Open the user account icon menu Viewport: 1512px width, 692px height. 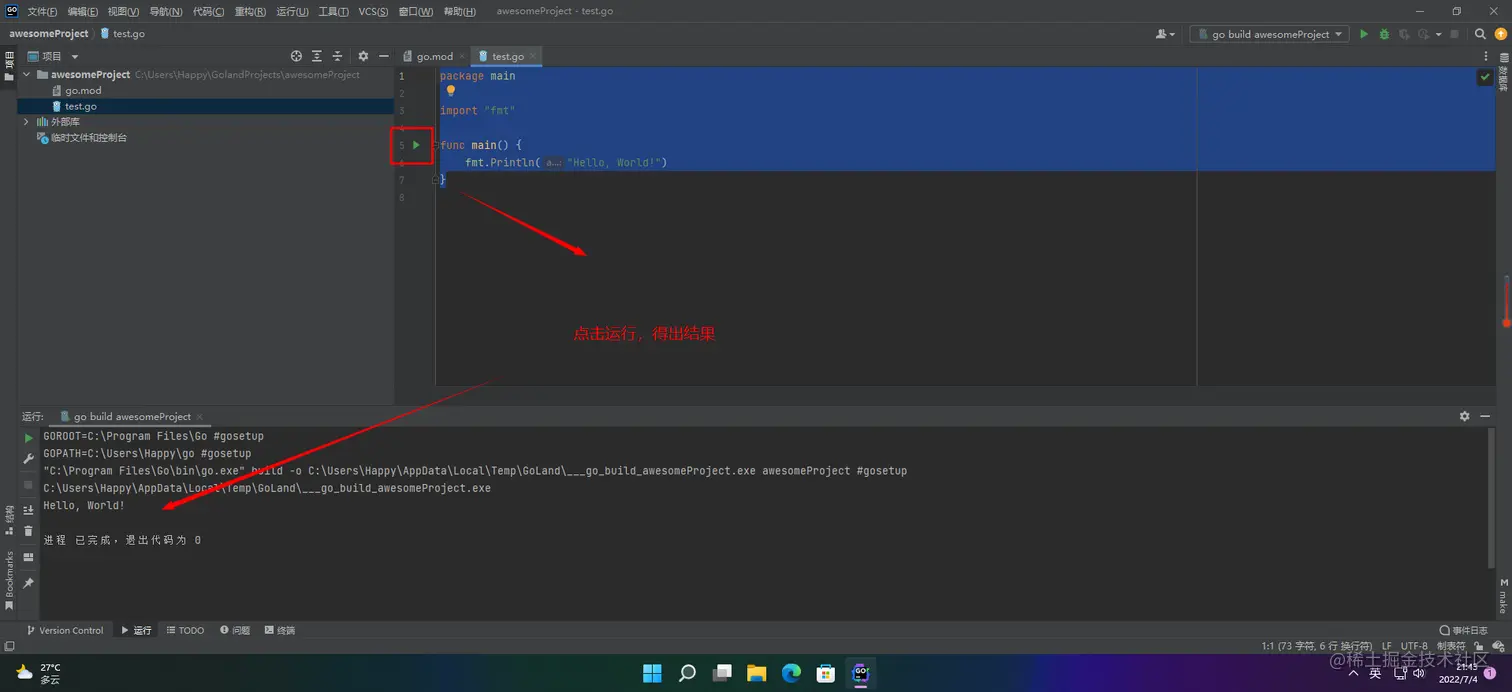pyautogui.click(x=1165, y=34)
